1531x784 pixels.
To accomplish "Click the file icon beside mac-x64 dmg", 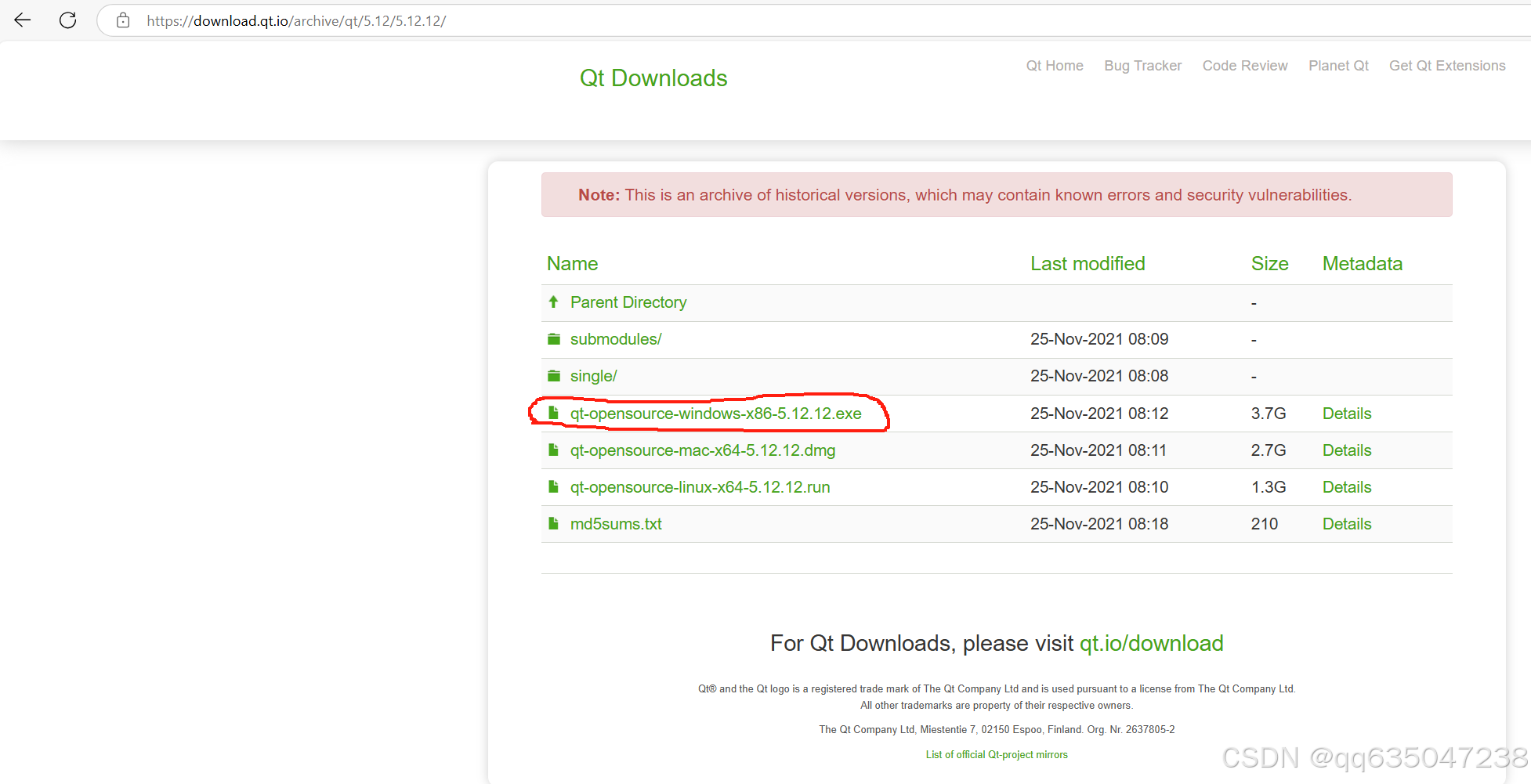I will coord(553,450).
